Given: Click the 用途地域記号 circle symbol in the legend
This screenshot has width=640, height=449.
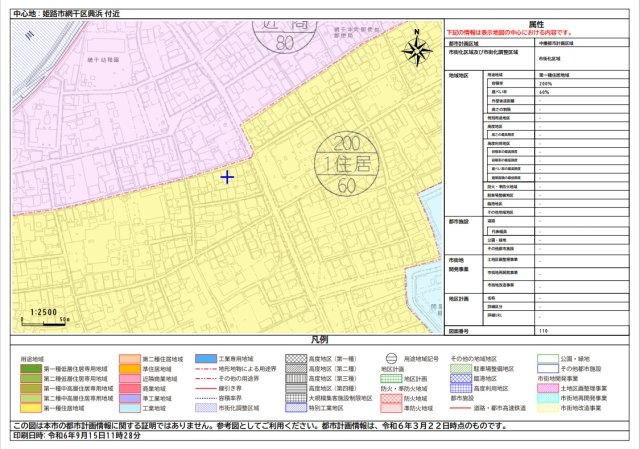Looking at the screenshot, I should click(x=391, y=358).
